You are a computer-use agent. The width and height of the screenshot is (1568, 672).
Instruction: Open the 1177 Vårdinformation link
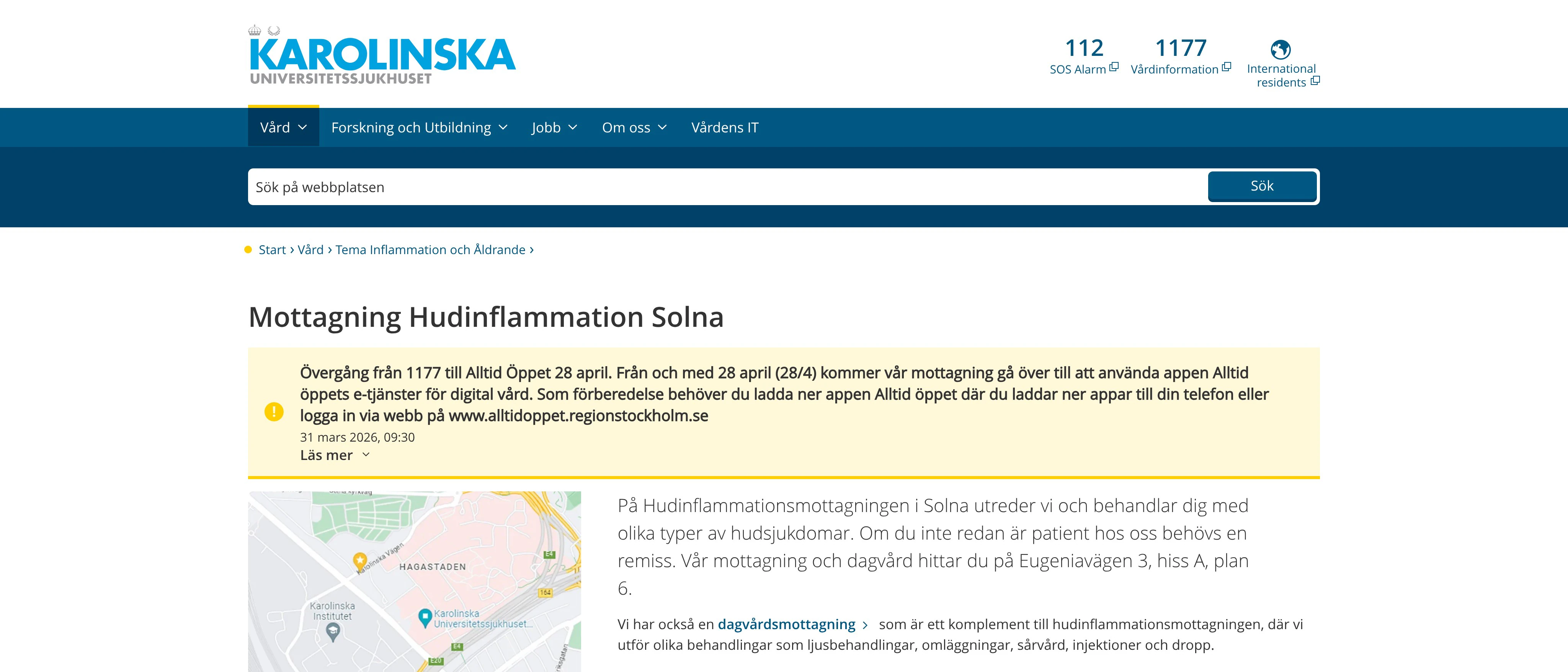(1181, 56)
